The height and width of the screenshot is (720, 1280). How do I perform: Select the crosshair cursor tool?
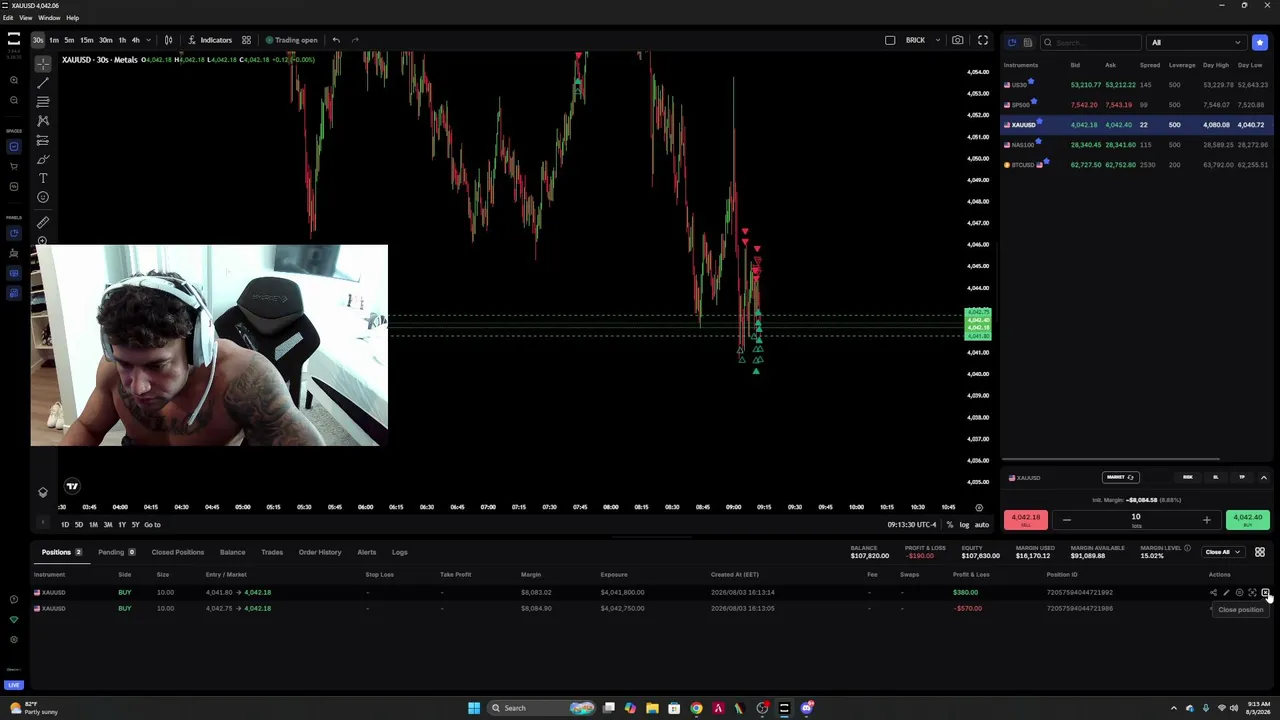coord(43,63)
